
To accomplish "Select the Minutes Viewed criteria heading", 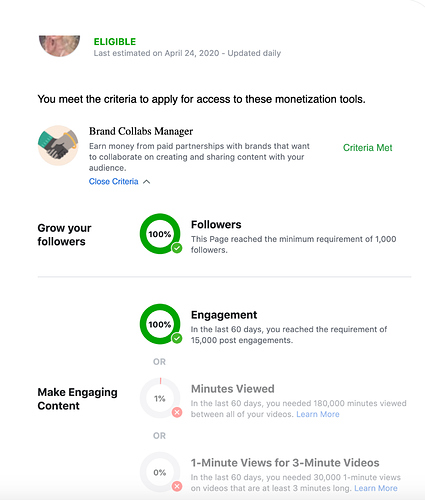I will (x=233, y=389).
